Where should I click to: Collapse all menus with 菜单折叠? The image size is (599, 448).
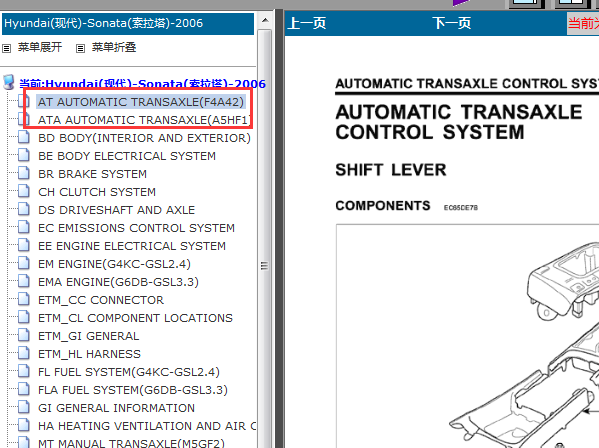pyautogui.click(x=114, y=47)
